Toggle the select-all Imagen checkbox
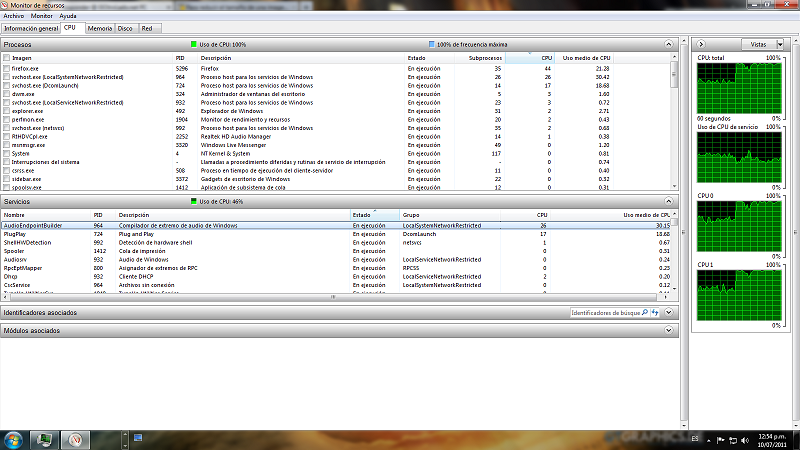Screen dimensions: 800x450 click(x=7, y=58)
